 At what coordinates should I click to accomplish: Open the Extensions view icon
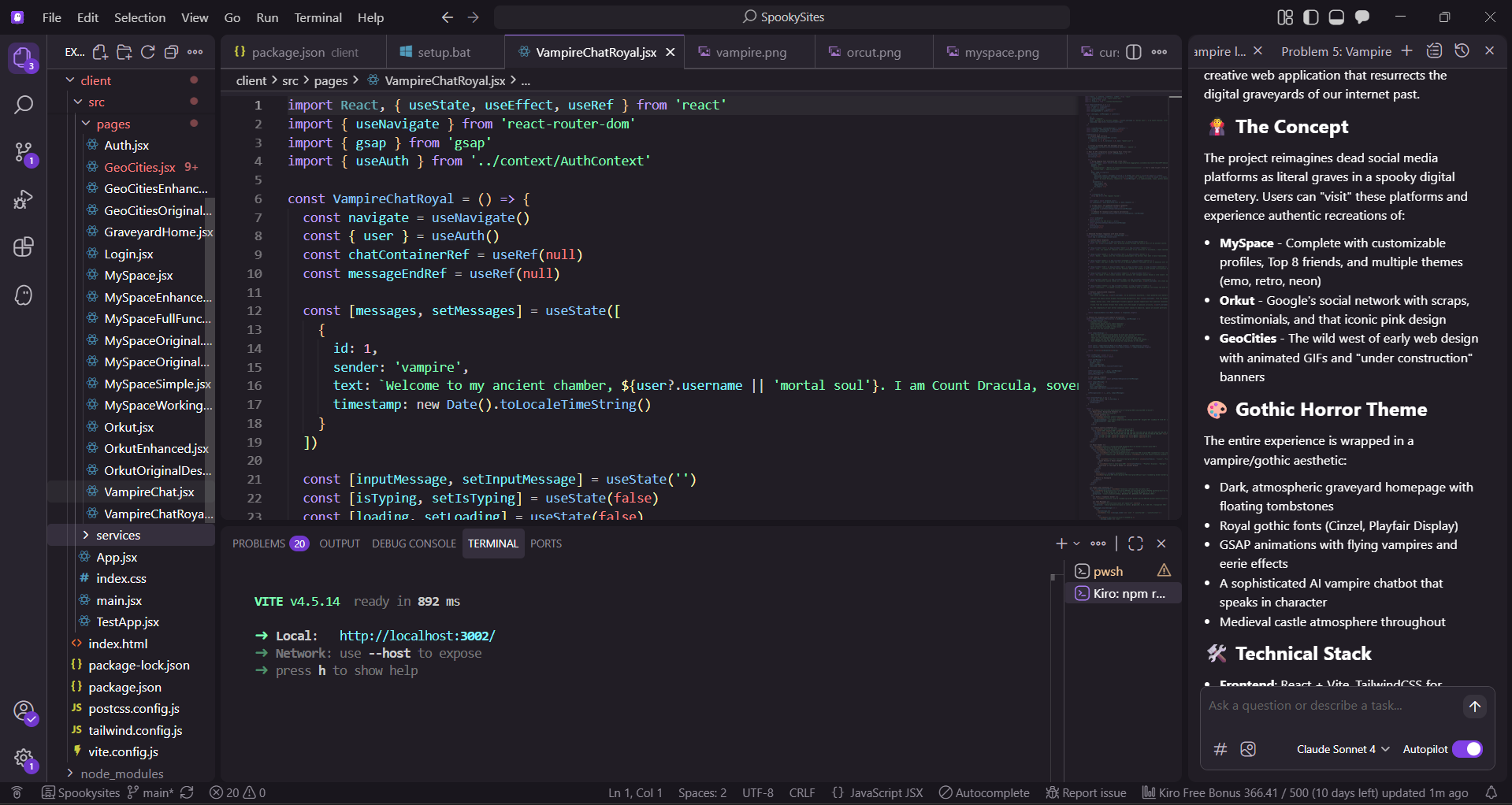(24, 247)
